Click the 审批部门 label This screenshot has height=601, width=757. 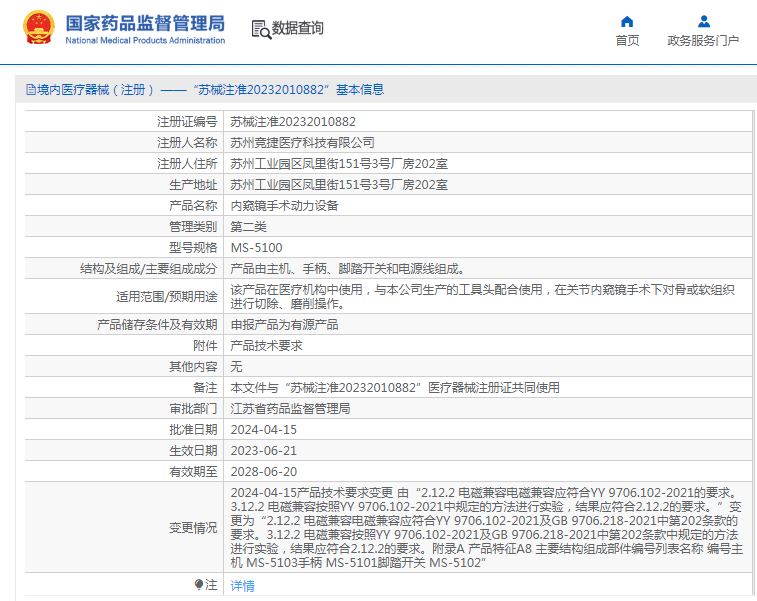(x=193, y=409)
